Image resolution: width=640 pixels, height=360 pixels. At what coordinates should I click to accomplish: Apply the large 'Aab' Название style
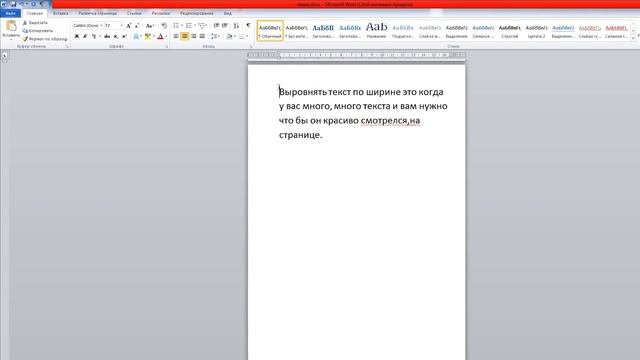pyautogui.click(x=376, y=31)
